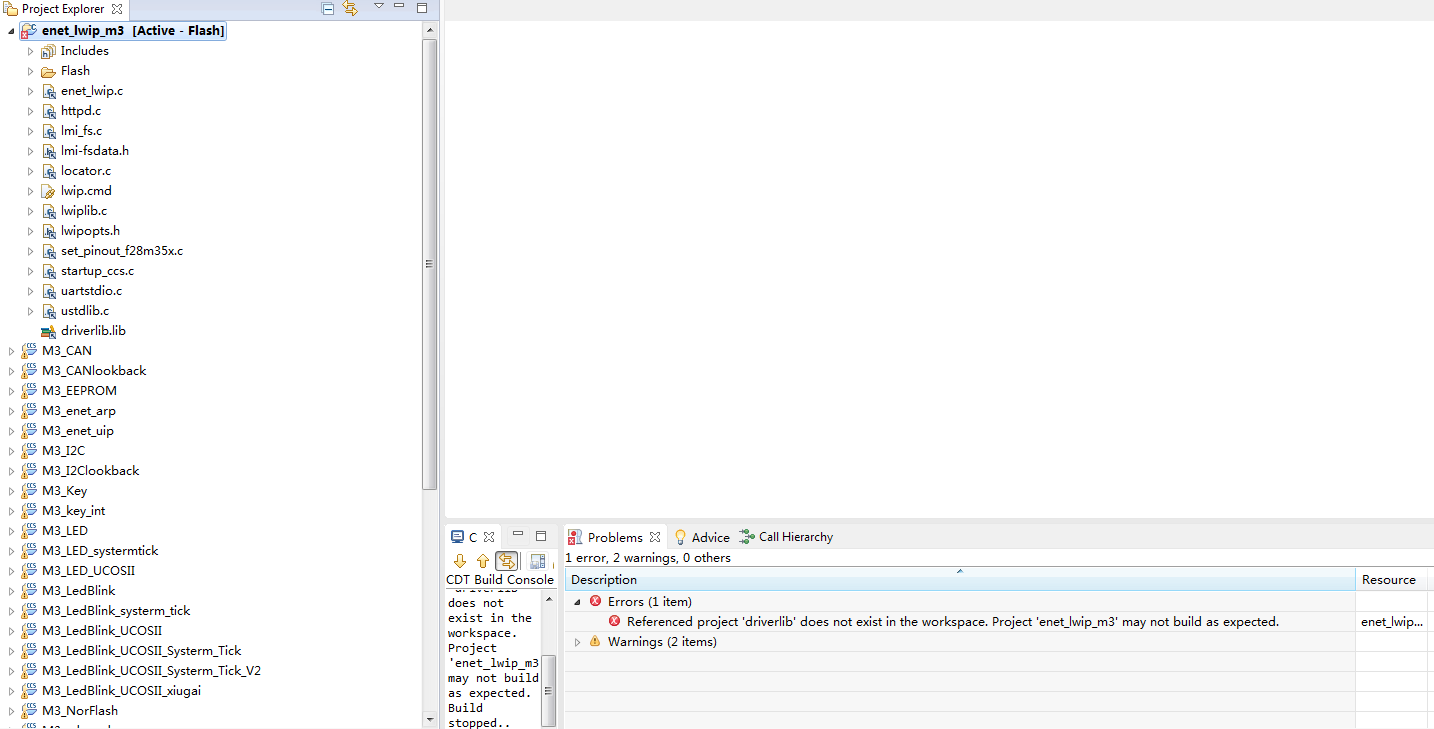Expand the Warnings (2 items) group
The image size is (1434, 729).
(577, 642)
